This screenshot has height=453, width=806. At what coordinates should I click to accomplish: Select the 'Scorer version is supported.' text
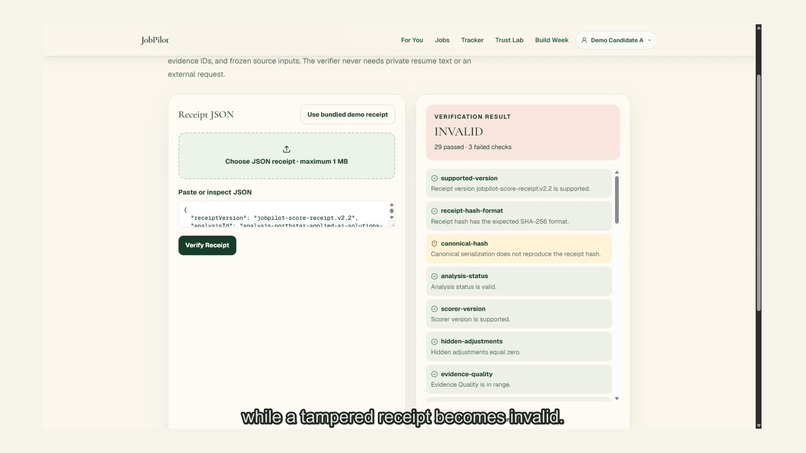pyautogui.click(x=470, y=319)
